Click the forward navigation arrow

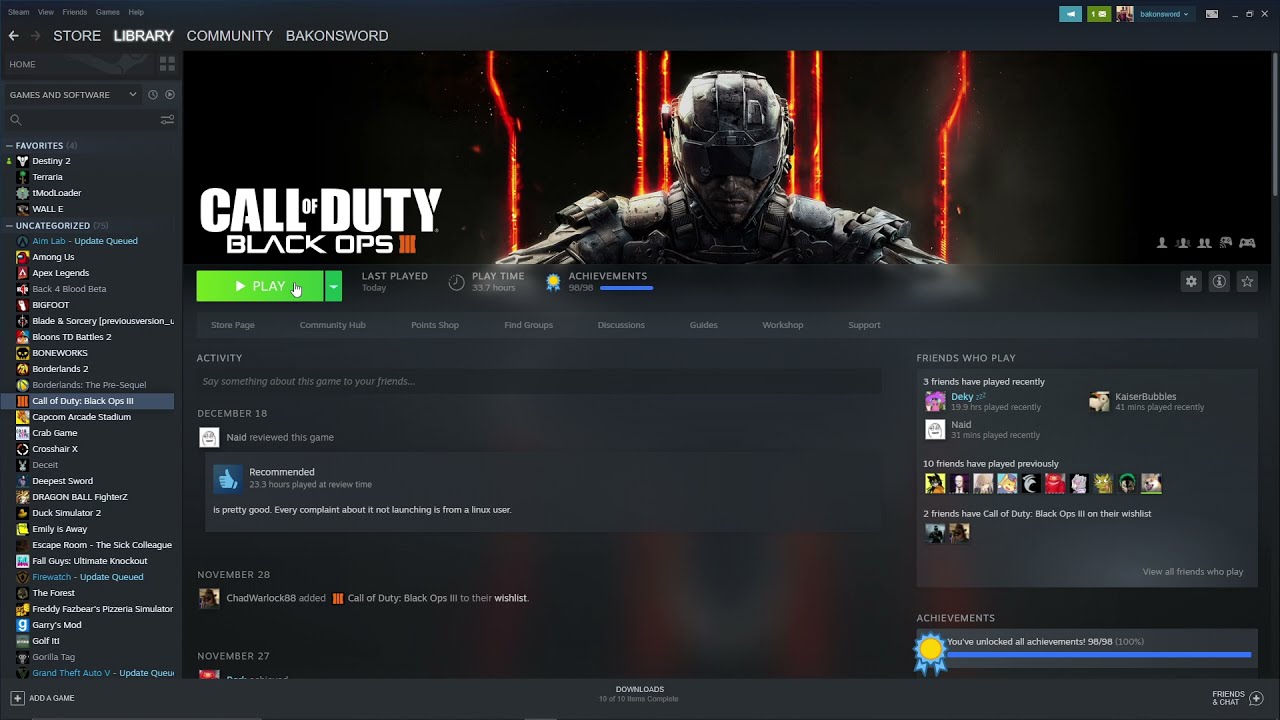tap(35, 35)
